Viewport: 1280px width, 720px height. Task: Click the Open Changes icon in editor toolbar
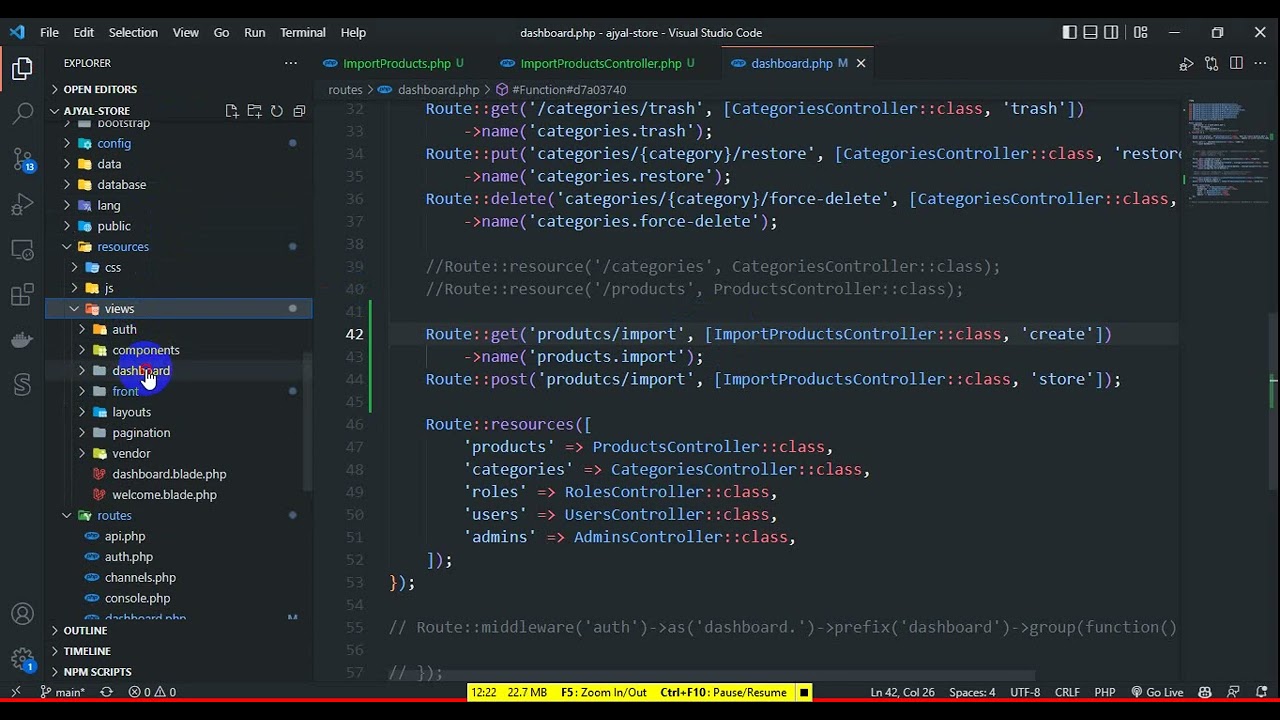(x=1211, y=63)
